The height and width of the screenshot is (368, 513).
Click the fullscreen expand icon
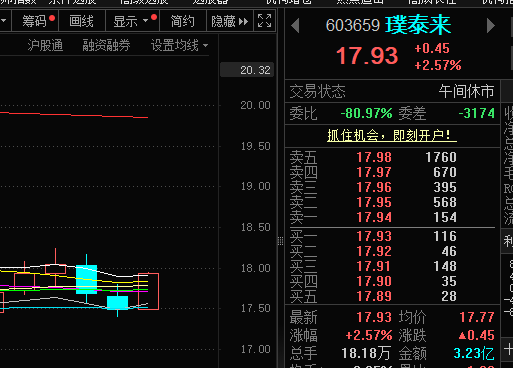pyautogui.click(x=265, y=21)
